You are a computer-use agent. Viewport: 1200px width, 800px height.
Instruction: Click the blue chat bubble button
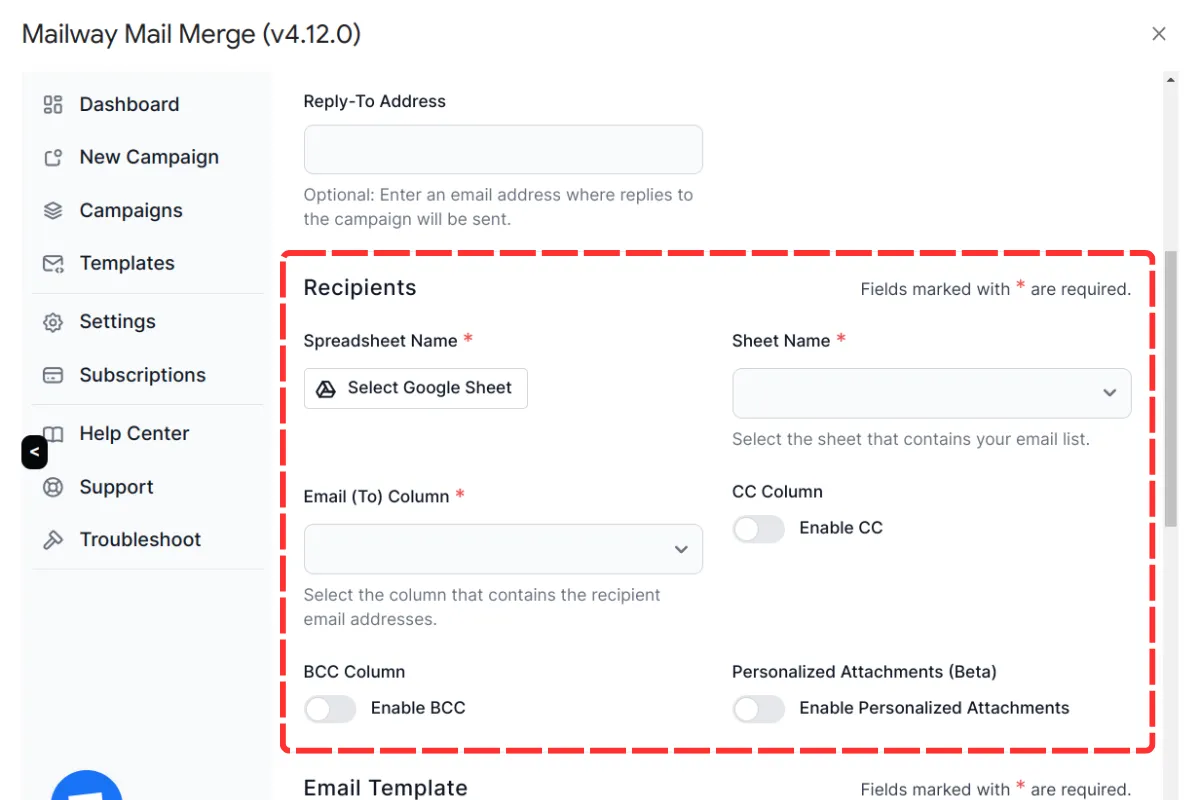pyautogui.click(x=87, y=786)
